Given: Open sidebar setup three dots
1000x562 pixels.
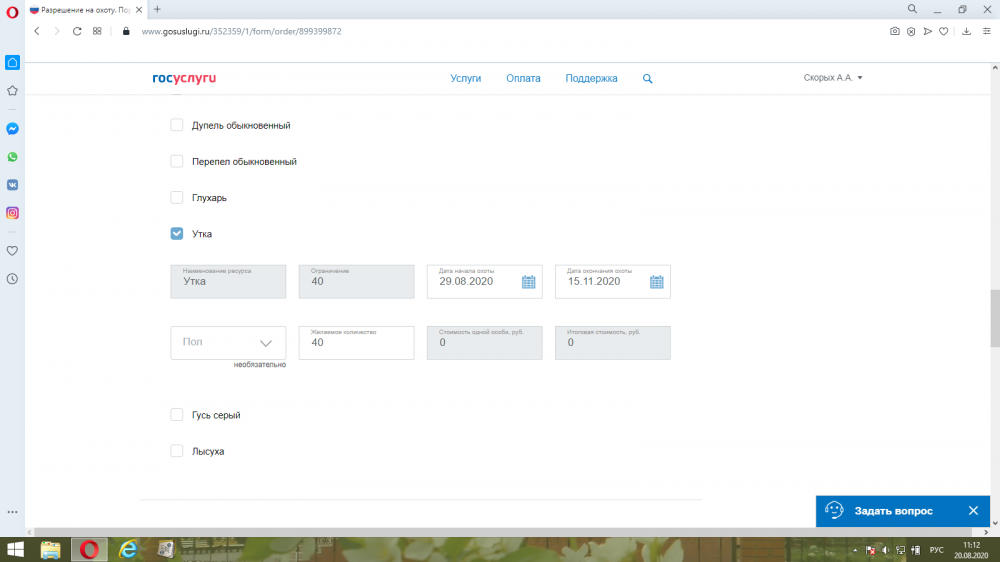Looking at the screenshot, I should (12, 512).
